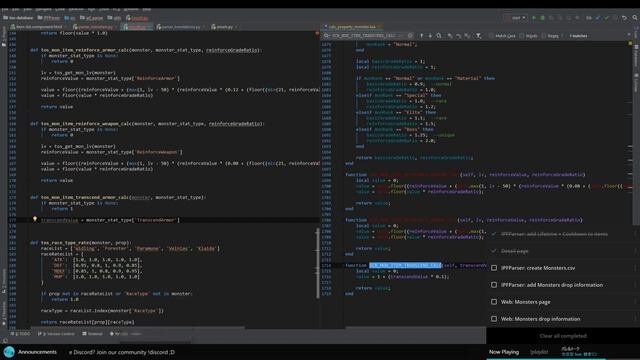This screenshot has height=360, width=640.
Task: Open the Terminal tool window
Action: (x=93, y=334)
